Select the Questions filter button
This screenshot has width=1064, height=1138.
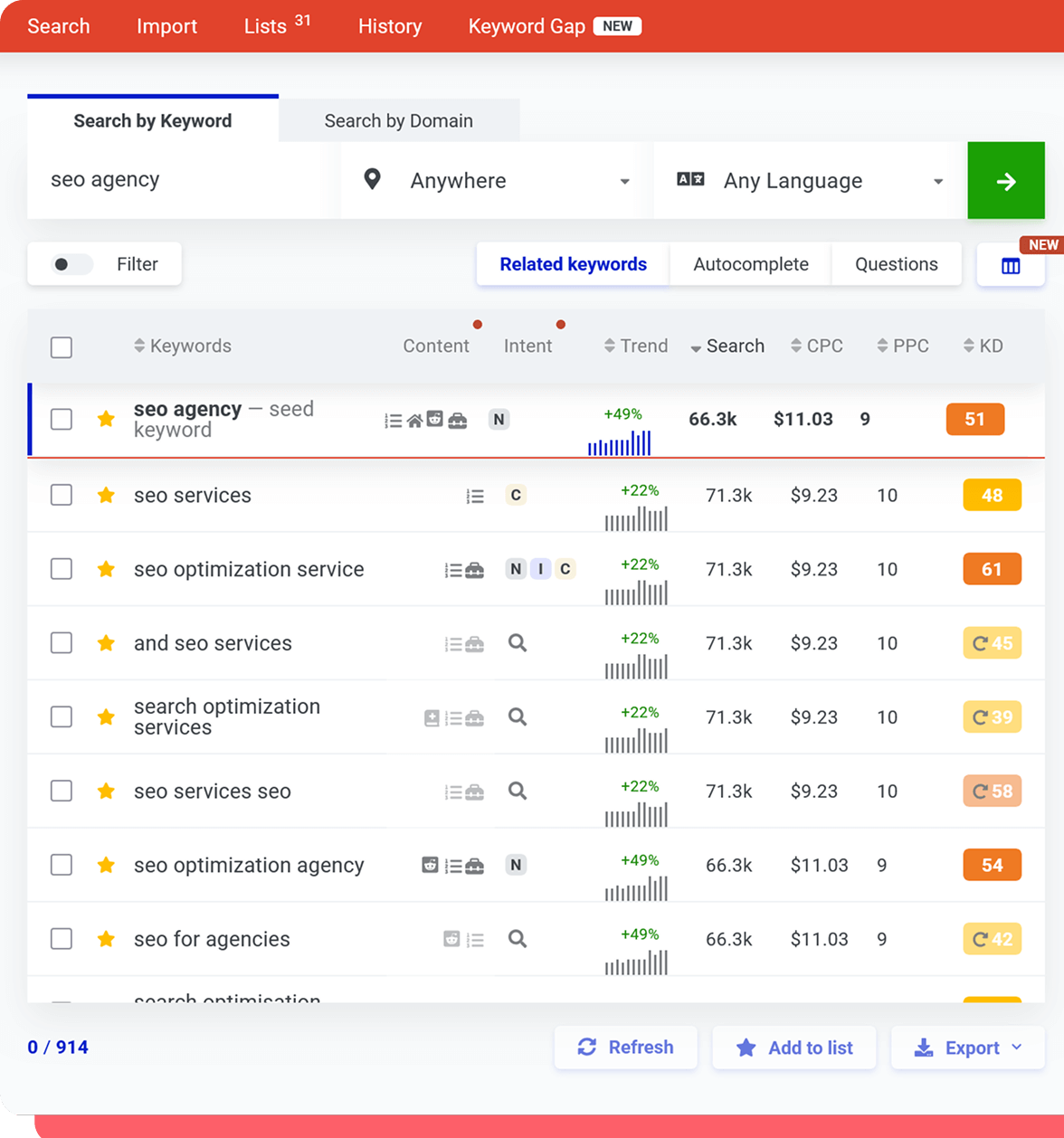895,264
